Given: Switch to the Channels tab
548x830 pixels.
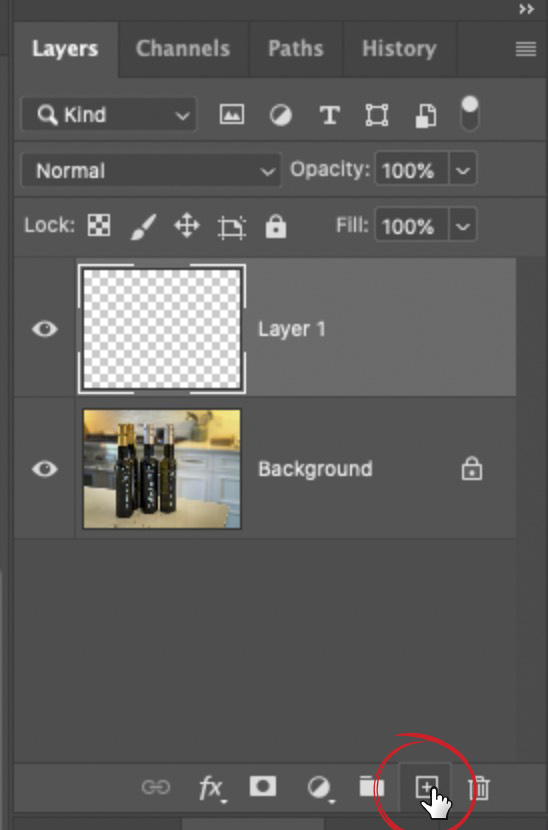Looking at the screenshot, I should (x=183, y=49).
